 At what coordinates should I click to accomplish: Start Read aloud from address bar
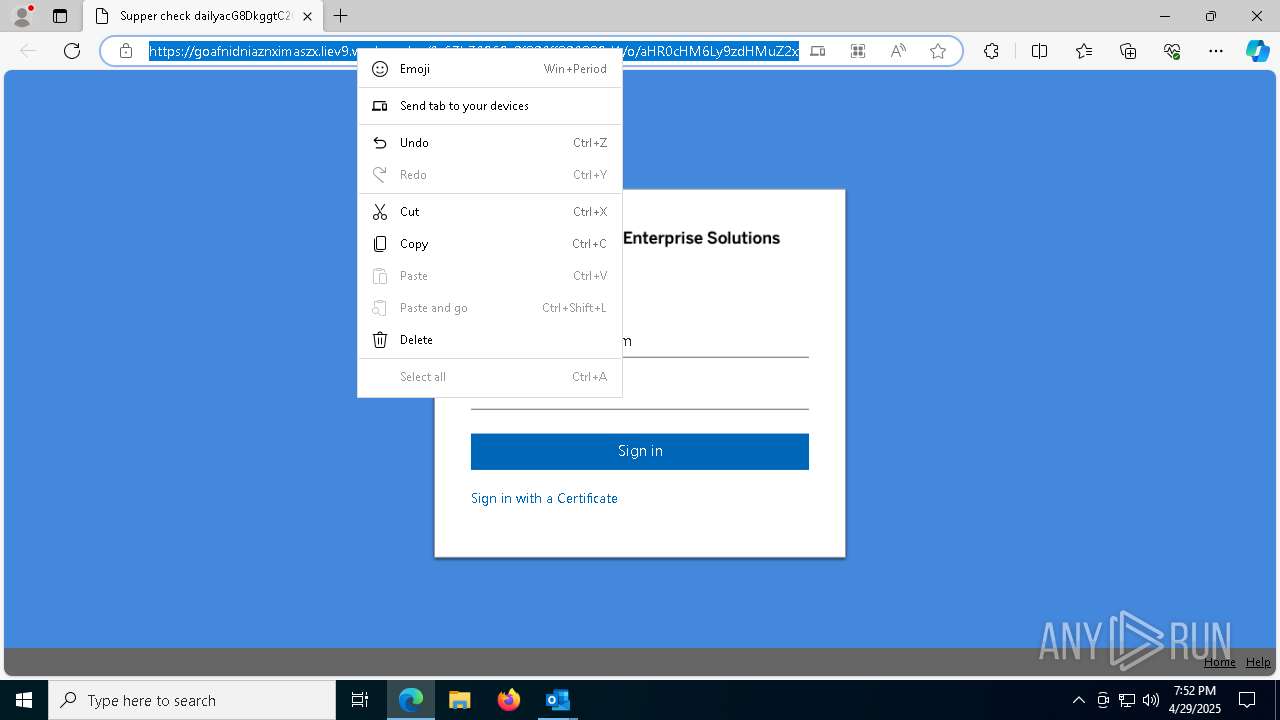click(x=898, y=51)
